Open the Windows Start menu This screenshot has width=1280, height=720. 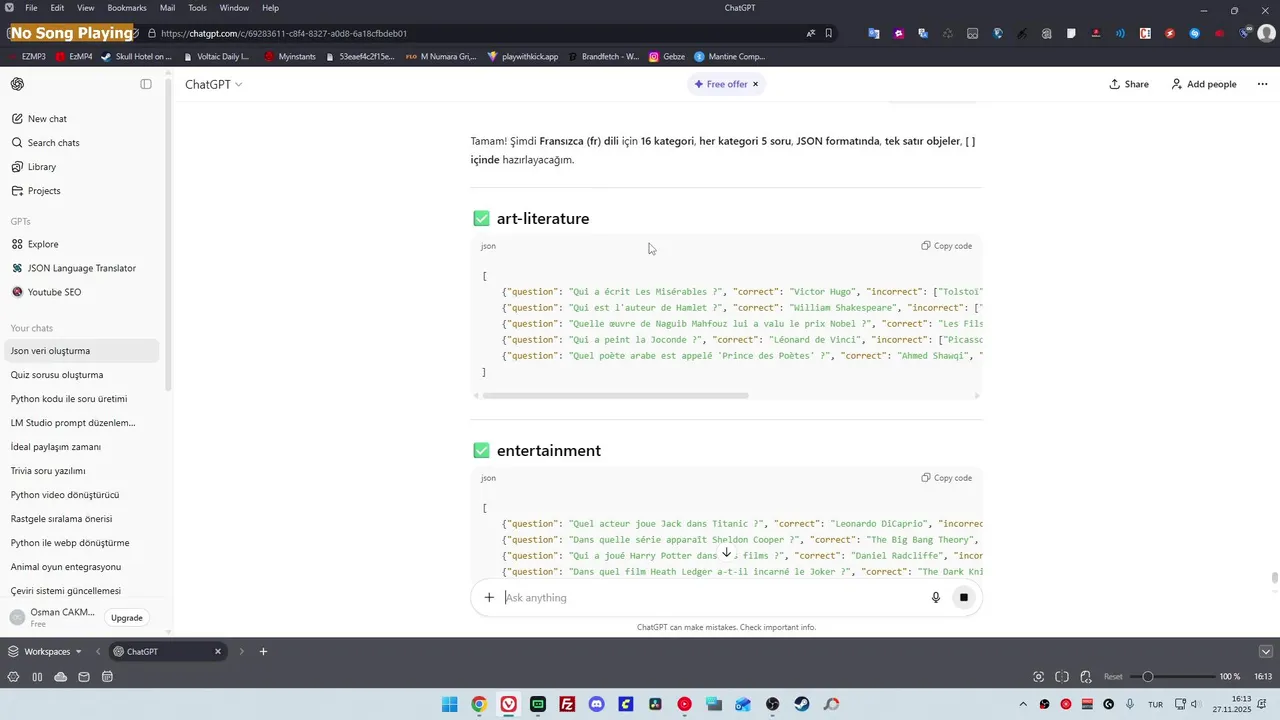pos(450,705)
